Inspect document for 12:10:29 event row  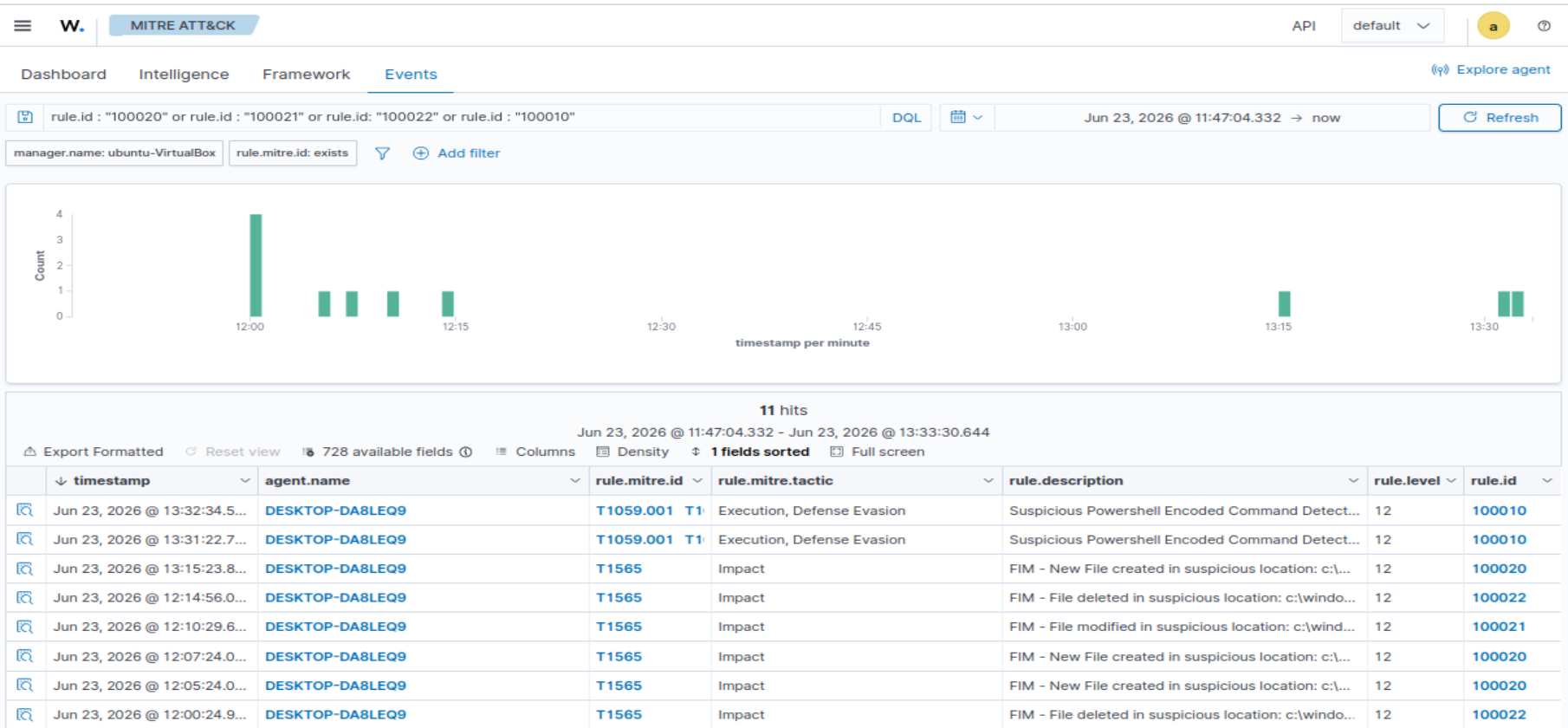(x=25, y=627)
